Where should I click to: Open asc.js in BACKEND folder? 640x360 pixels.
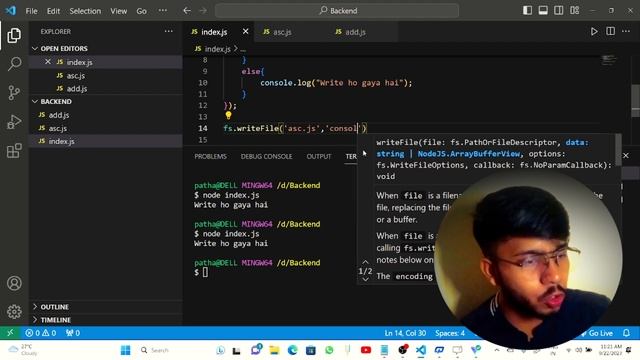[x=58, y=128]
